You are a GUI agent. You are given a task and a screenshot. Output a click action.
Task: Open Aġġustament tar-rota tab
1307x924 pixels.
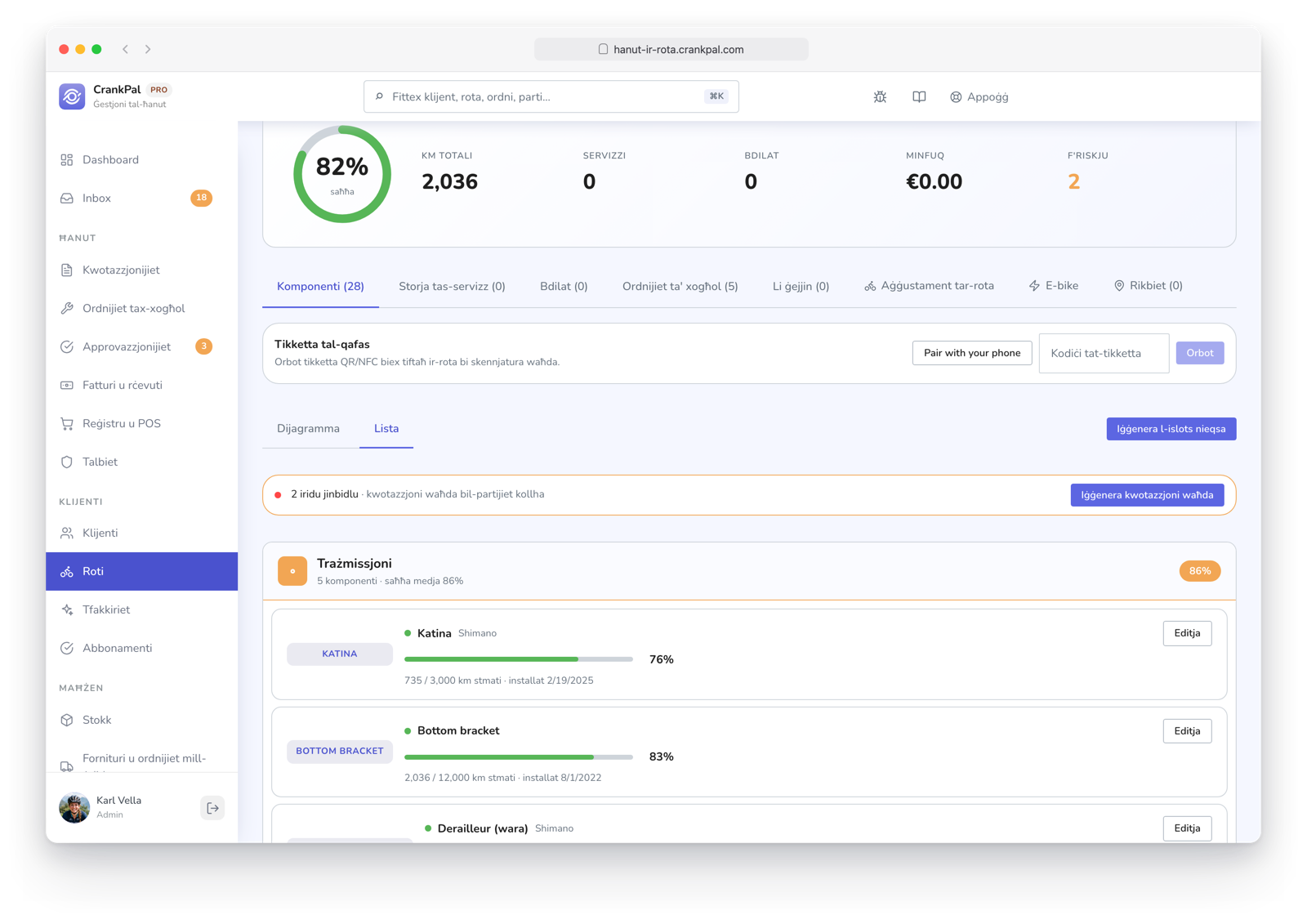tap(929, 286)
